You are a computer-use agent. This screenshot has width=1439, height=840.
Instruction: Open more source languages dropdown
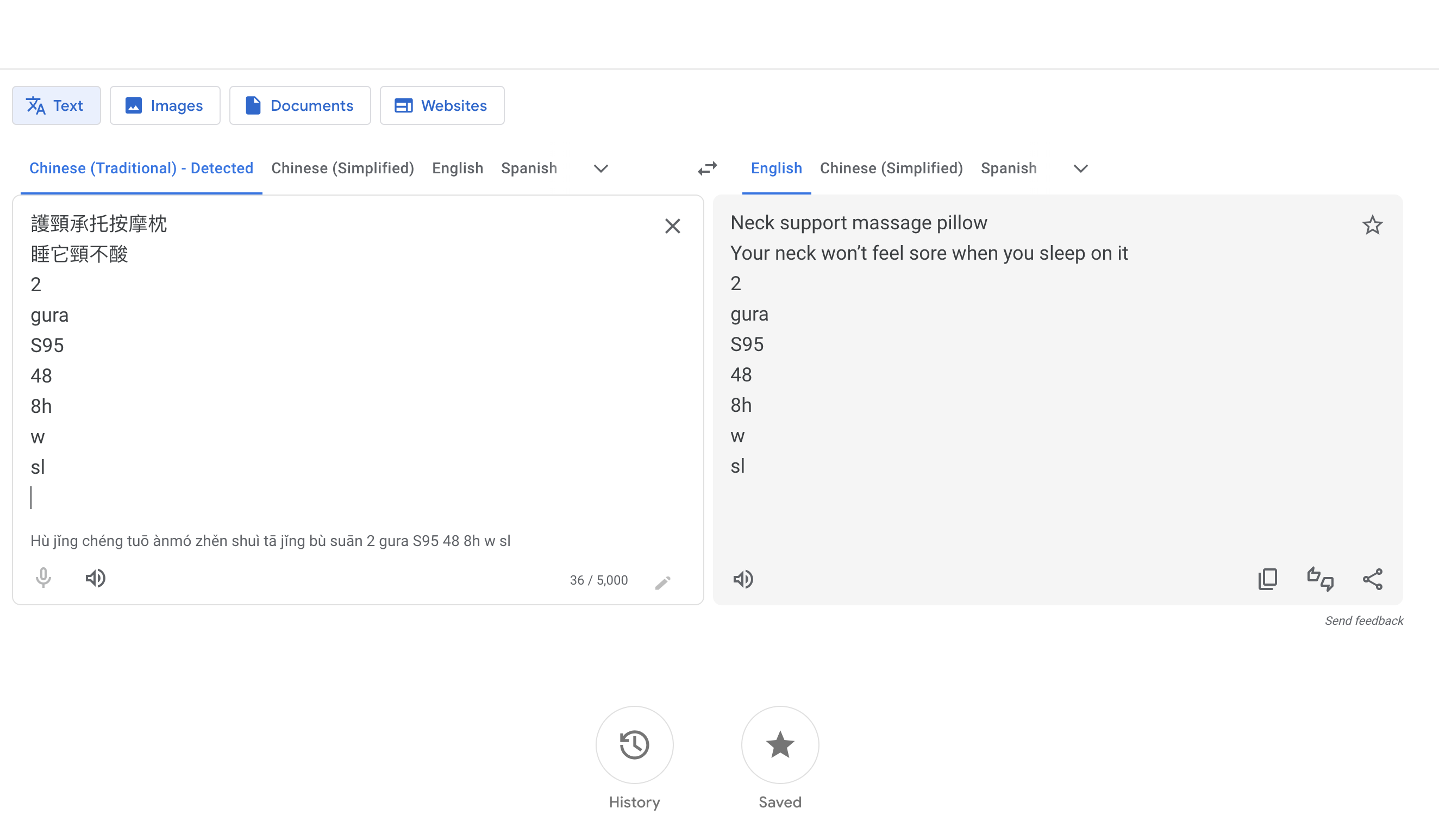(x=600, y=168)
